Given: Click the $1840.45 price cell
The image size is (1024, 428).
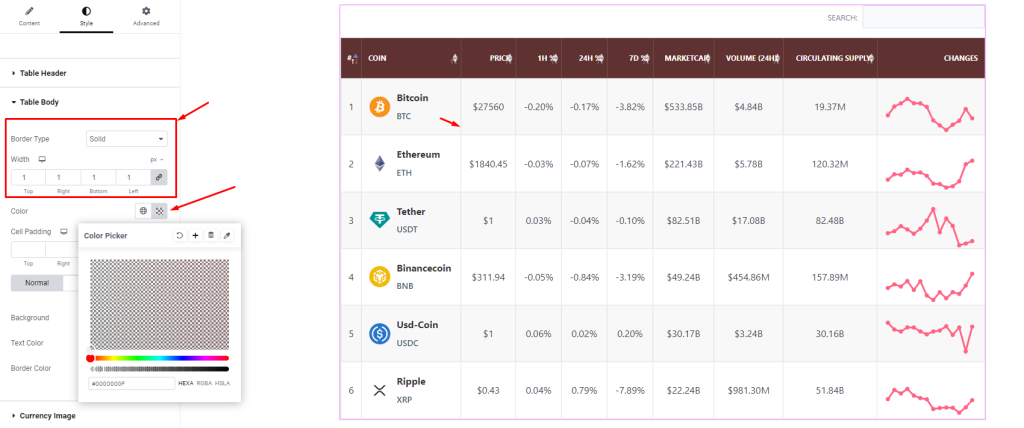Looking at the screenshot, I should [488, 163].
